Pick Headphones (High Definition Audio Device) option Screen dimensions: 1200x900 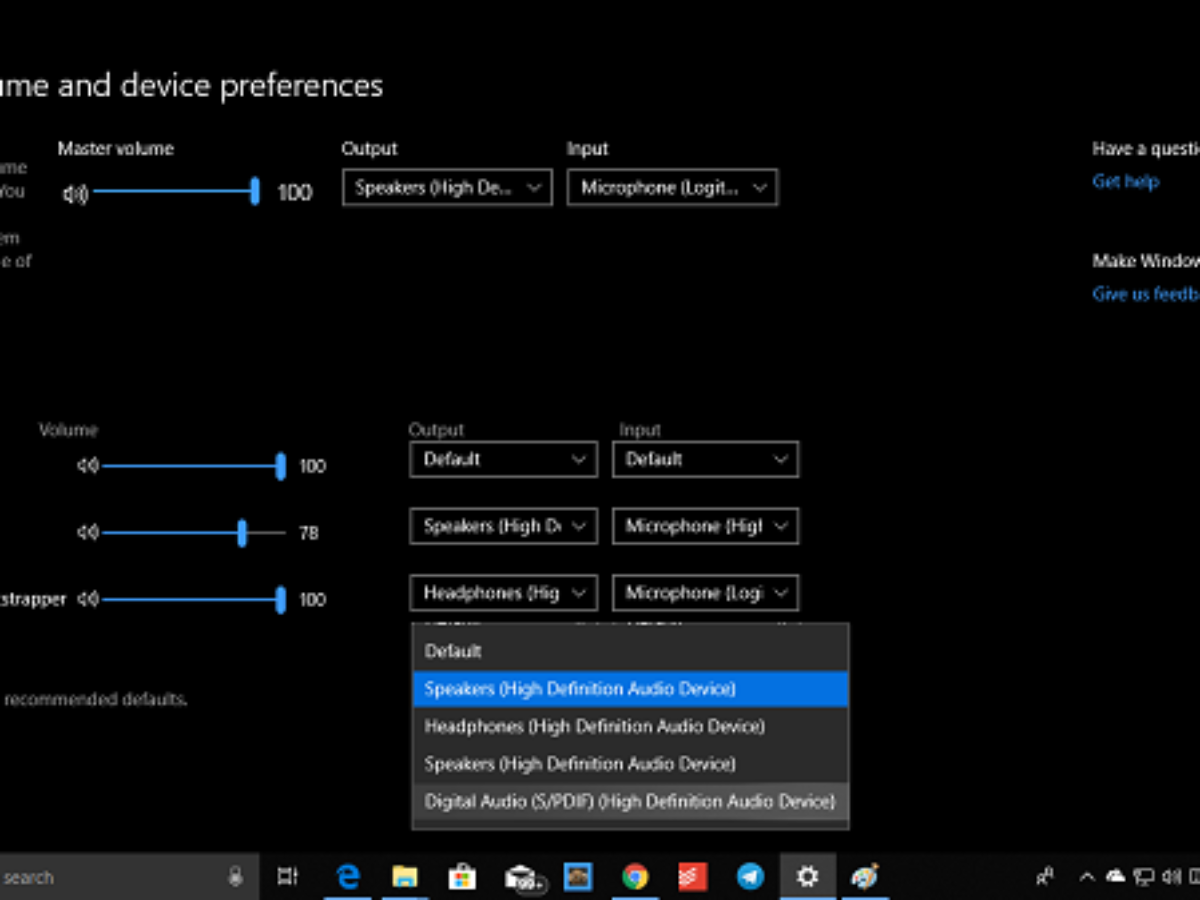point(594,726)
